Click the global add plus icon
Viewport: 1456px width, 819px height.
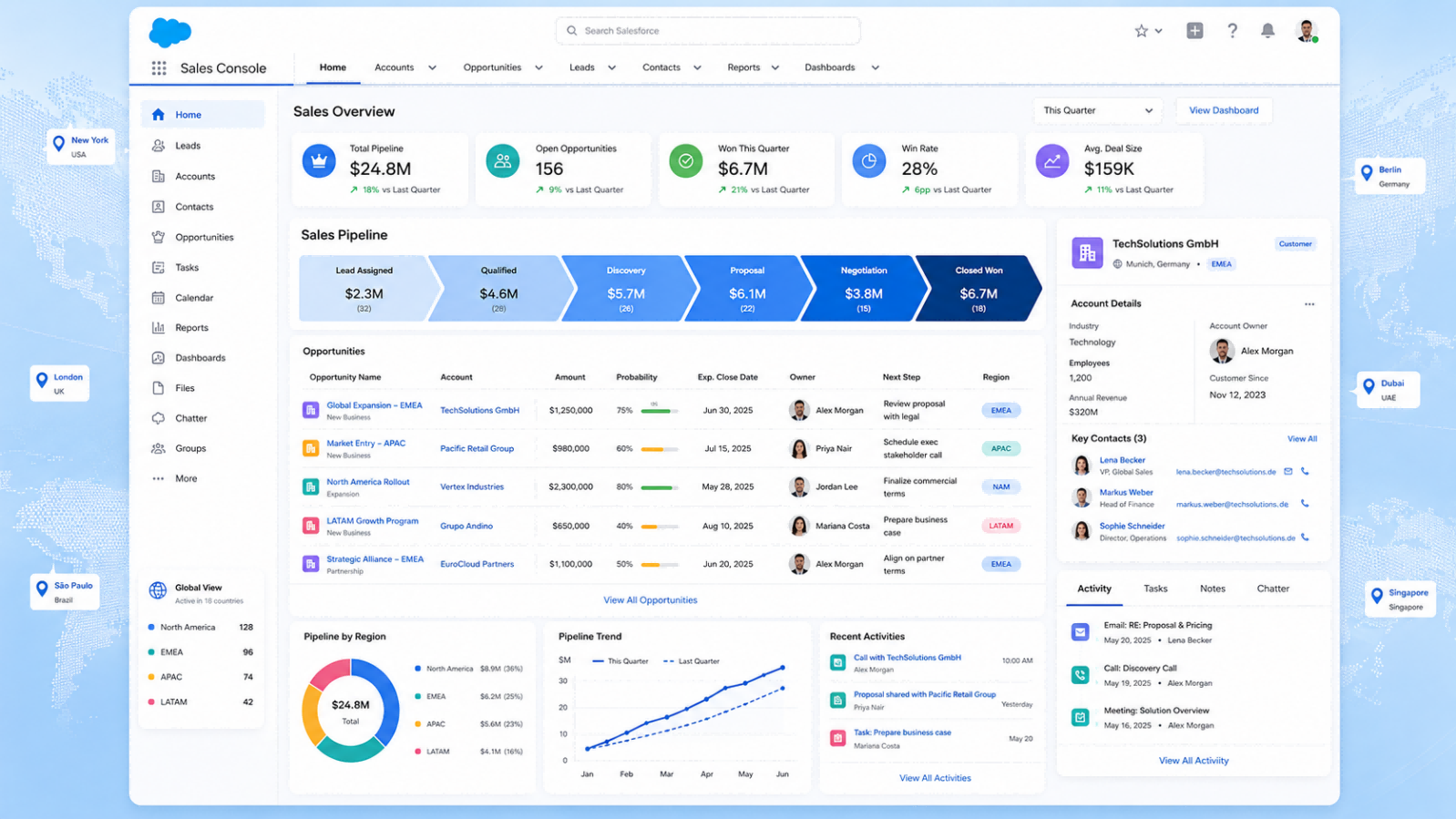[1195, 31]
